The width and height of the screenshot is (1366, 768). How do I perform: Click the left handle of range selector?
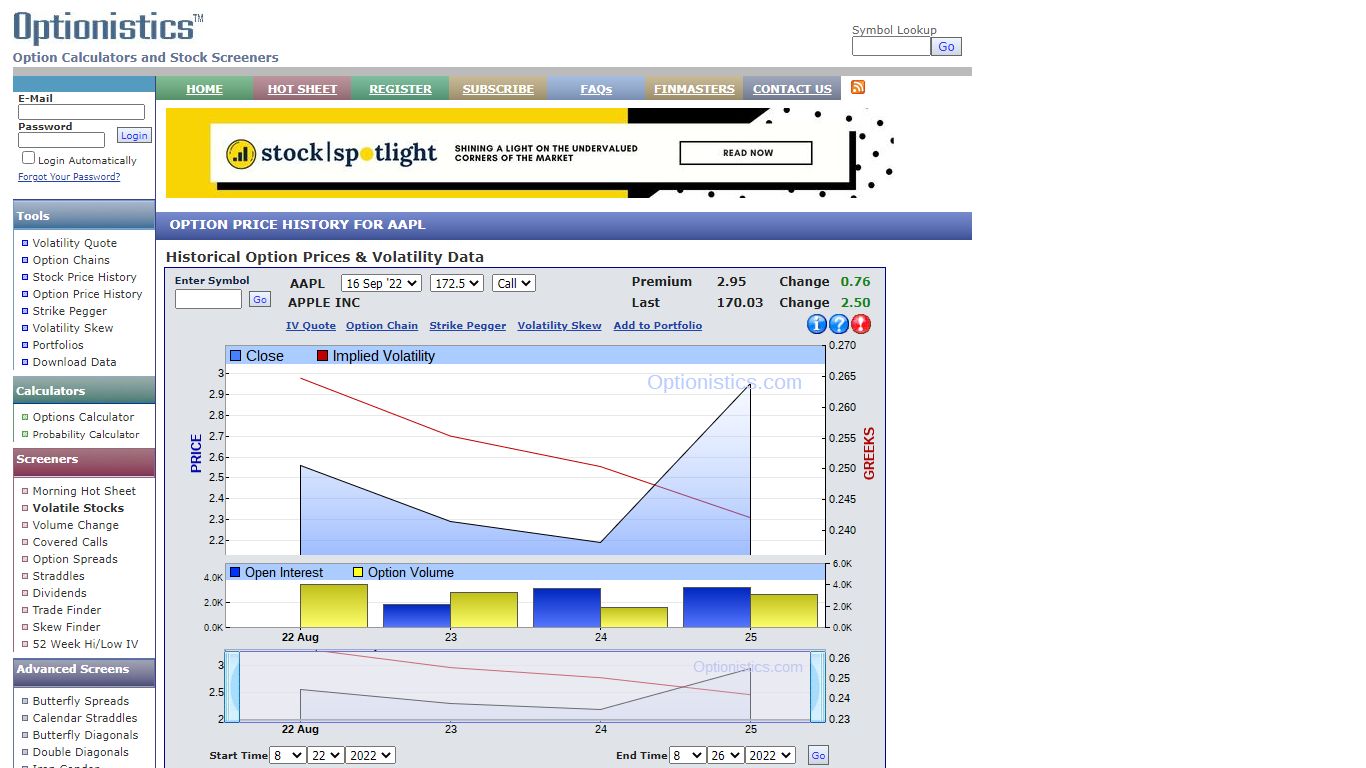[x=232, y=686]
